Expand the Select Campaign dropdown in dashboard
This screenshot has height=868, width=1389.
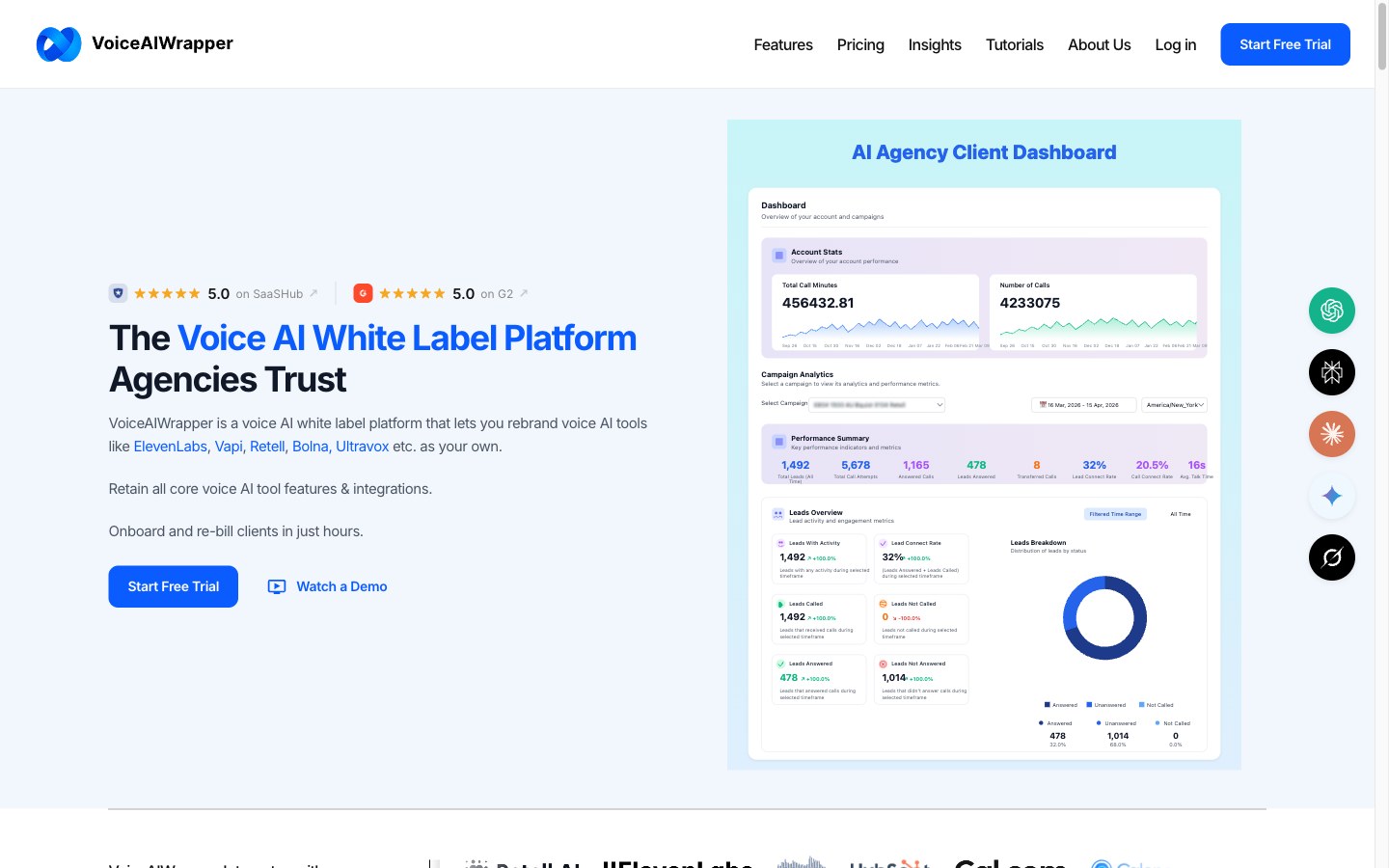(877, 405)
